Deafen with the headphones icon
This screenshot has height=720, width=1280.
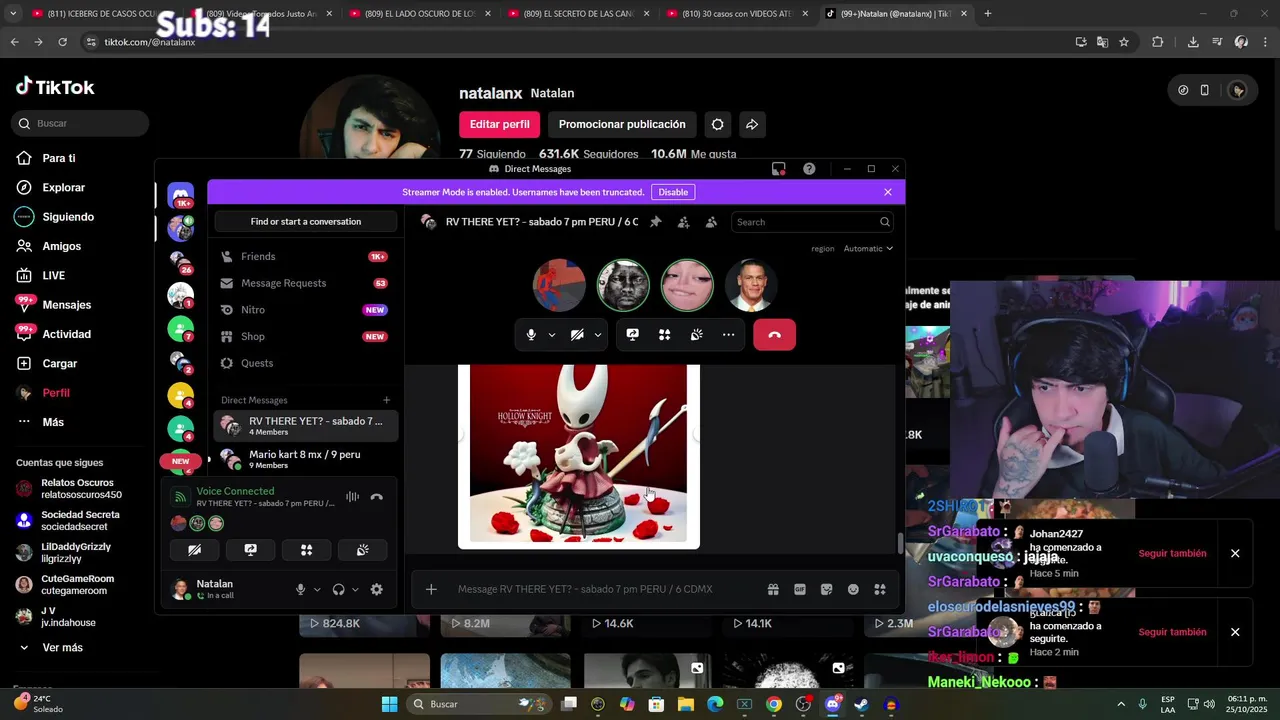(338, 590)
